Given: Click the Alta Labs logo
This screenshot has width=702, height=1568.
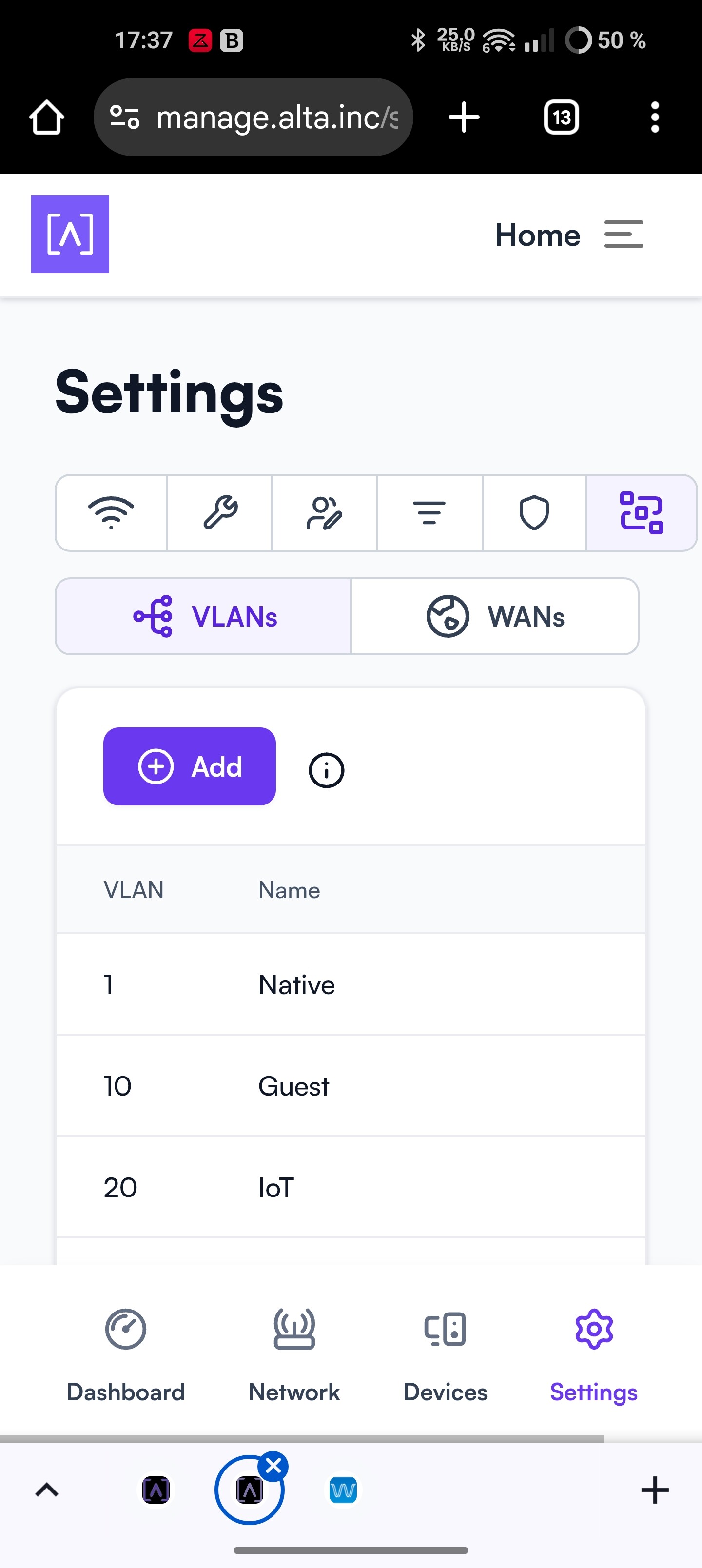Looking at the screenshot, I should click(70, 234).
